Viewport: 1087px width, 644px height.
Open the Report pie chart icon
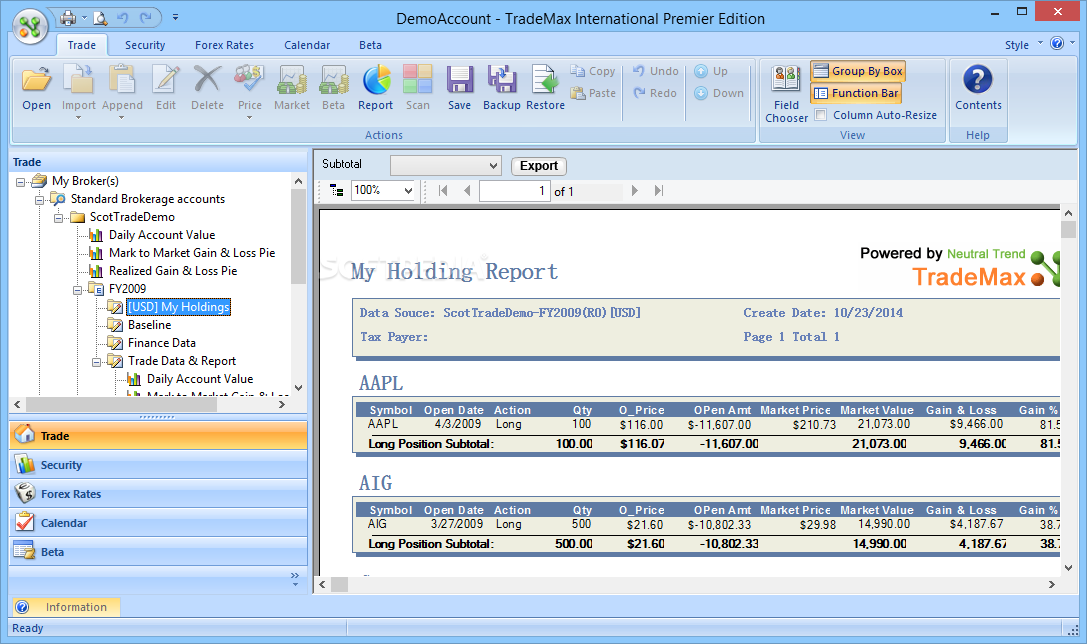coord(376,80)
